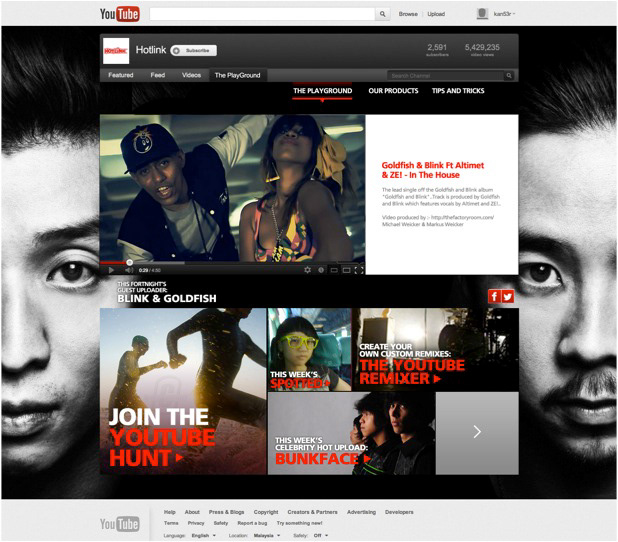Open the Location Malaysia dropdown

coord(267,535)
